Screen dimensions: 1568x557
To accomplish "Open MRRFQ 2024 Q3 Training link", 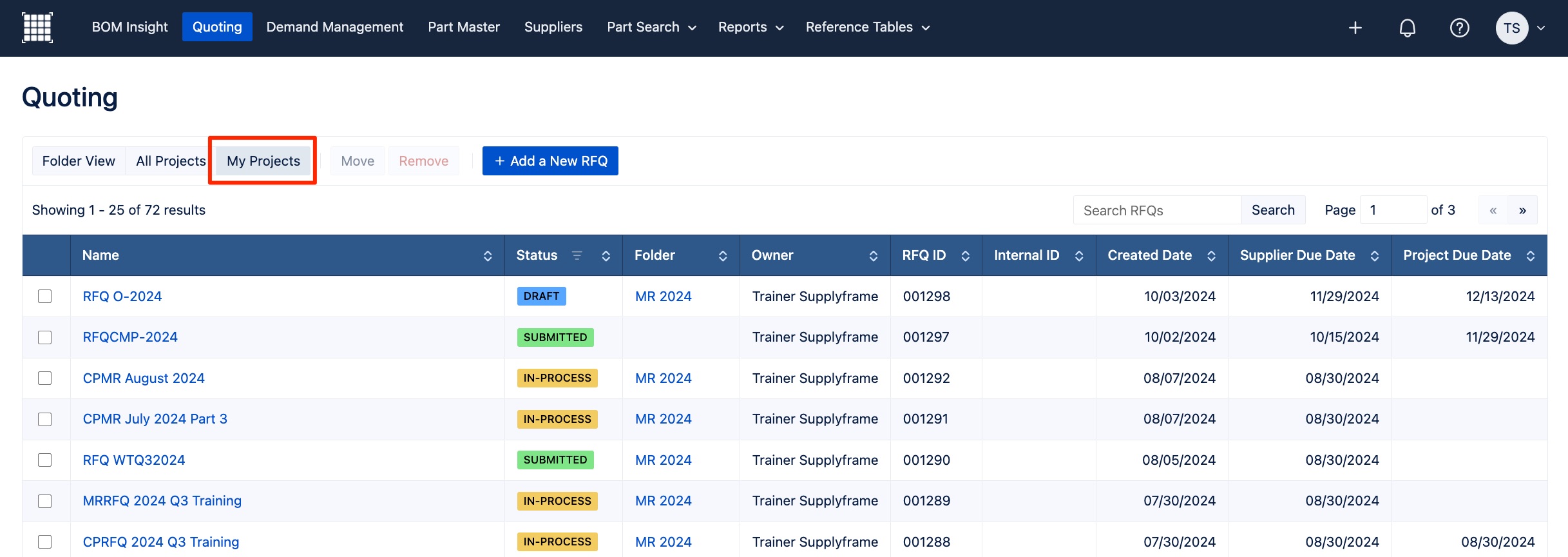I will pos(162,501).
